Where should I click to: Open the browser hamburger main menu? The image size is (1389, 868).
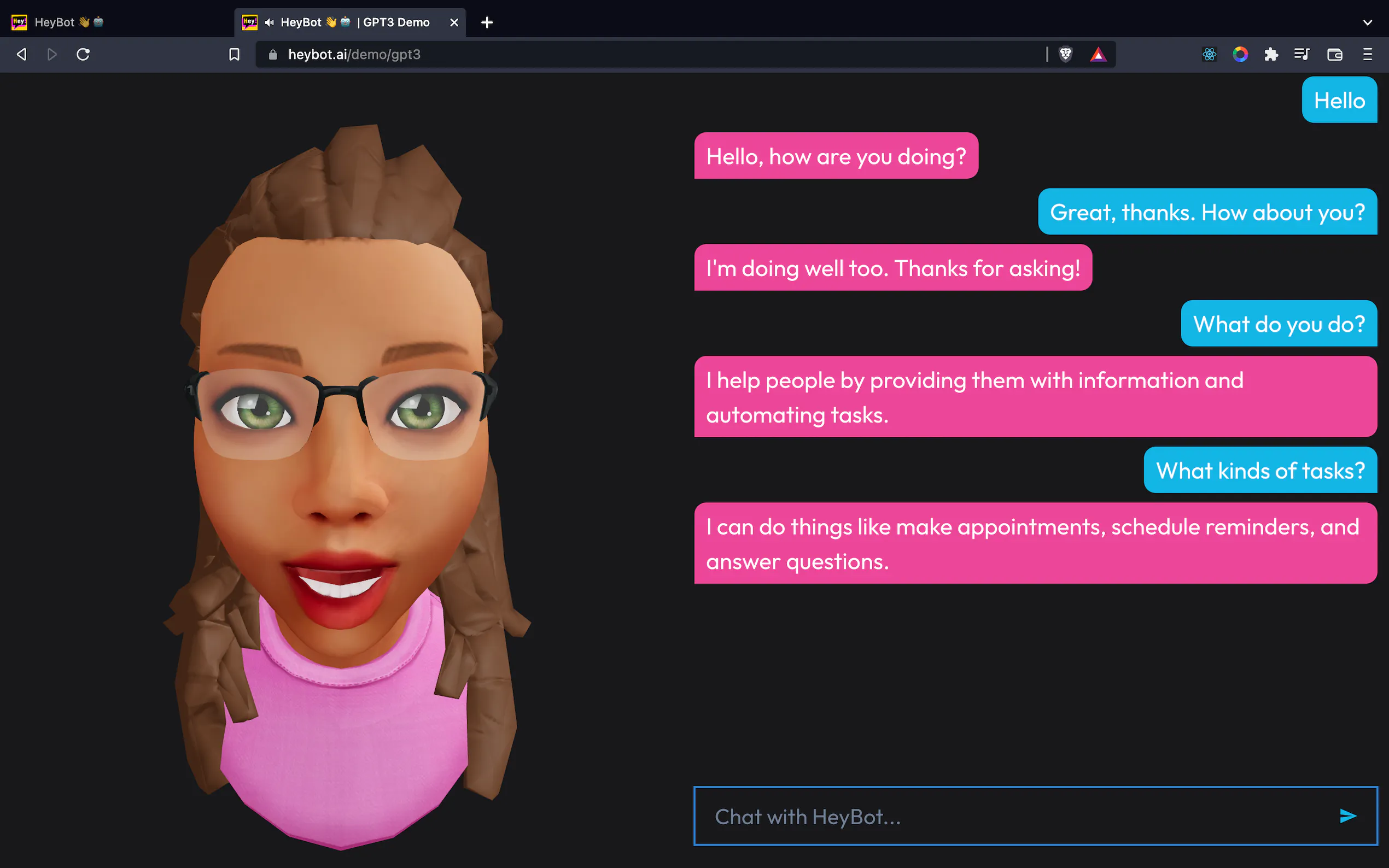pyautogui.click(x=1367, y=55)
